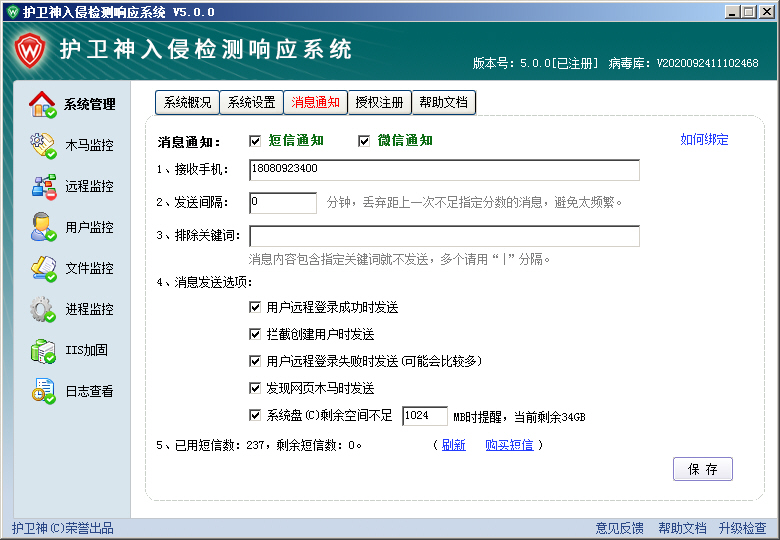Click the 接收手机 phone number field
The image size is (780, 540).
[x=444, y=170]
